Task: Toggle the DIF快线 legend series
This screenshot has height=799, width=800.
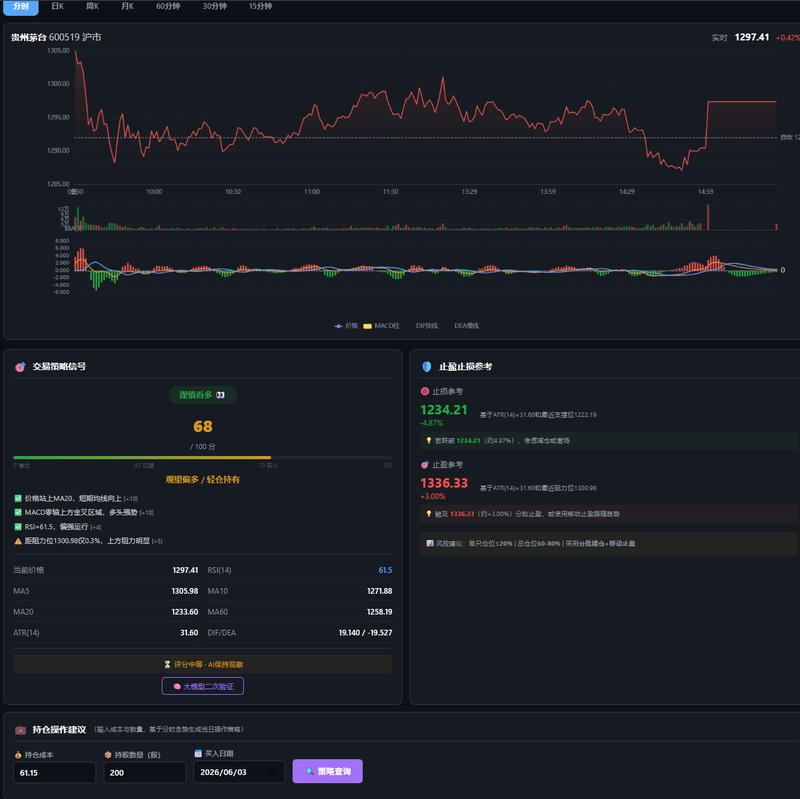Action: (x=427, y=326)
